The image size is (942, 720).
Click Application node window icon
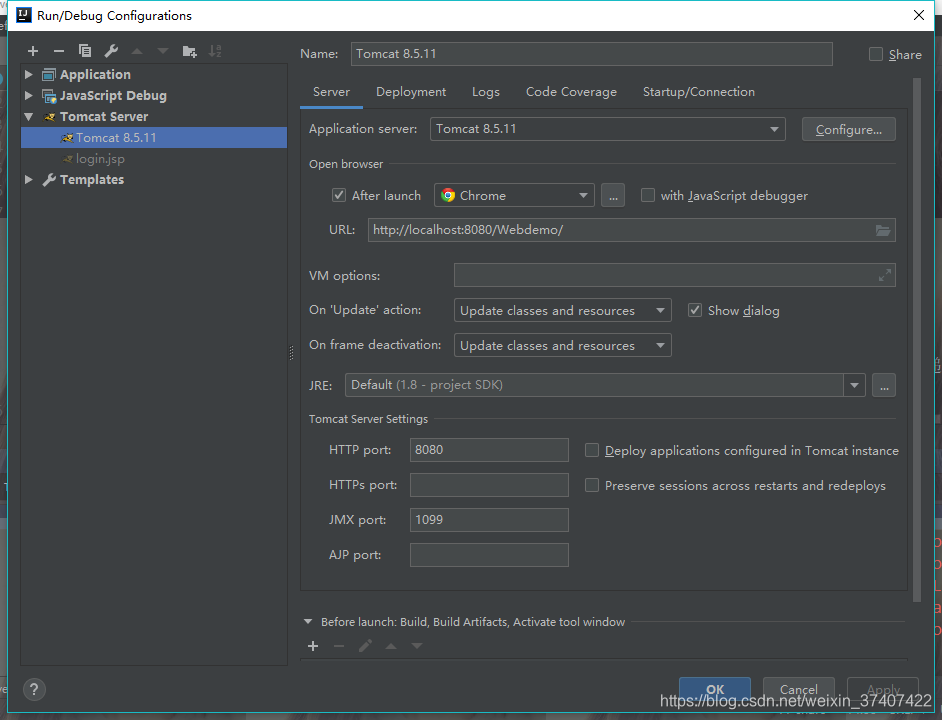pos(49,75)
